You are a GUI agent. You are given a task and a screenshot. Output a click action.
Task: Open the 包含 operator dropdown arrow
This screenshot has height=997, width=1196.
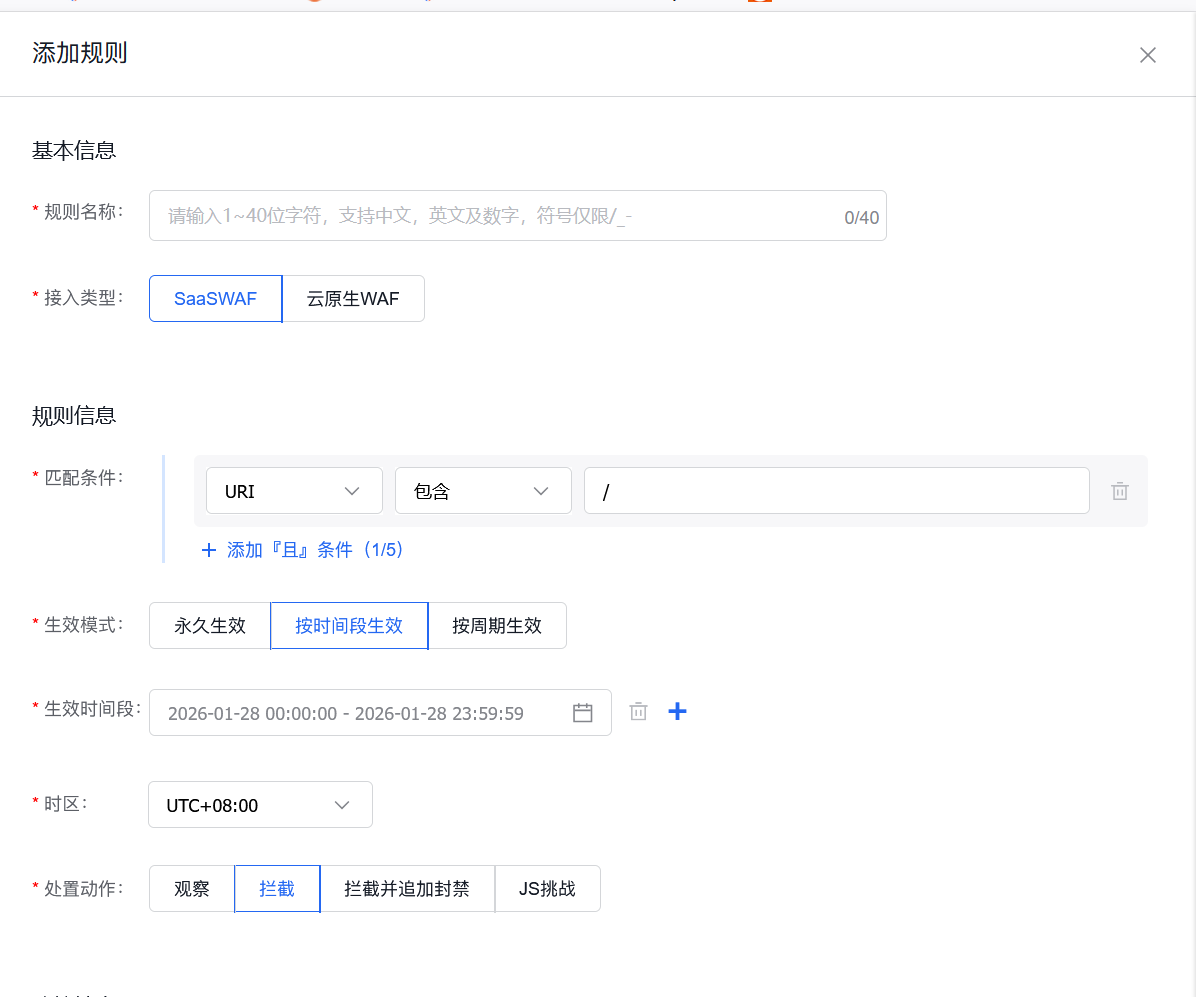[x=540, y=490]
